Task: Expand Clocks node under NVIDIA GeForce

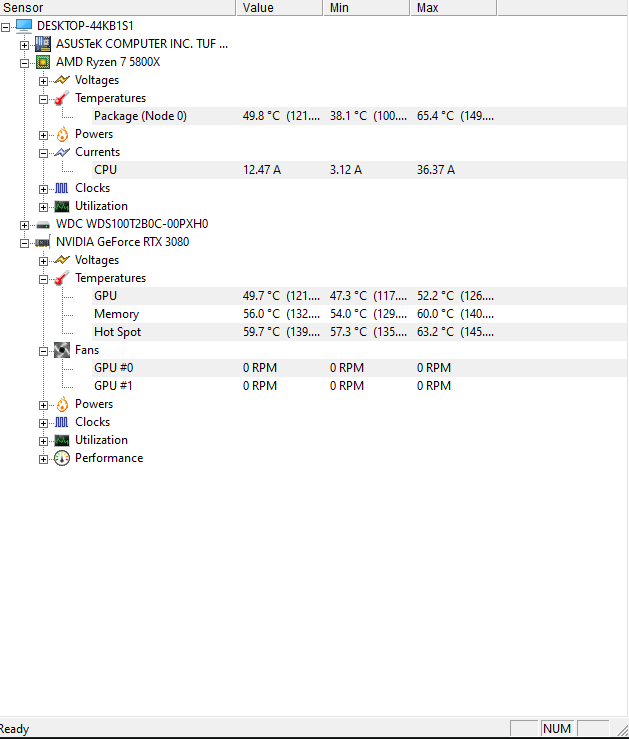Action: click(43, 423)
